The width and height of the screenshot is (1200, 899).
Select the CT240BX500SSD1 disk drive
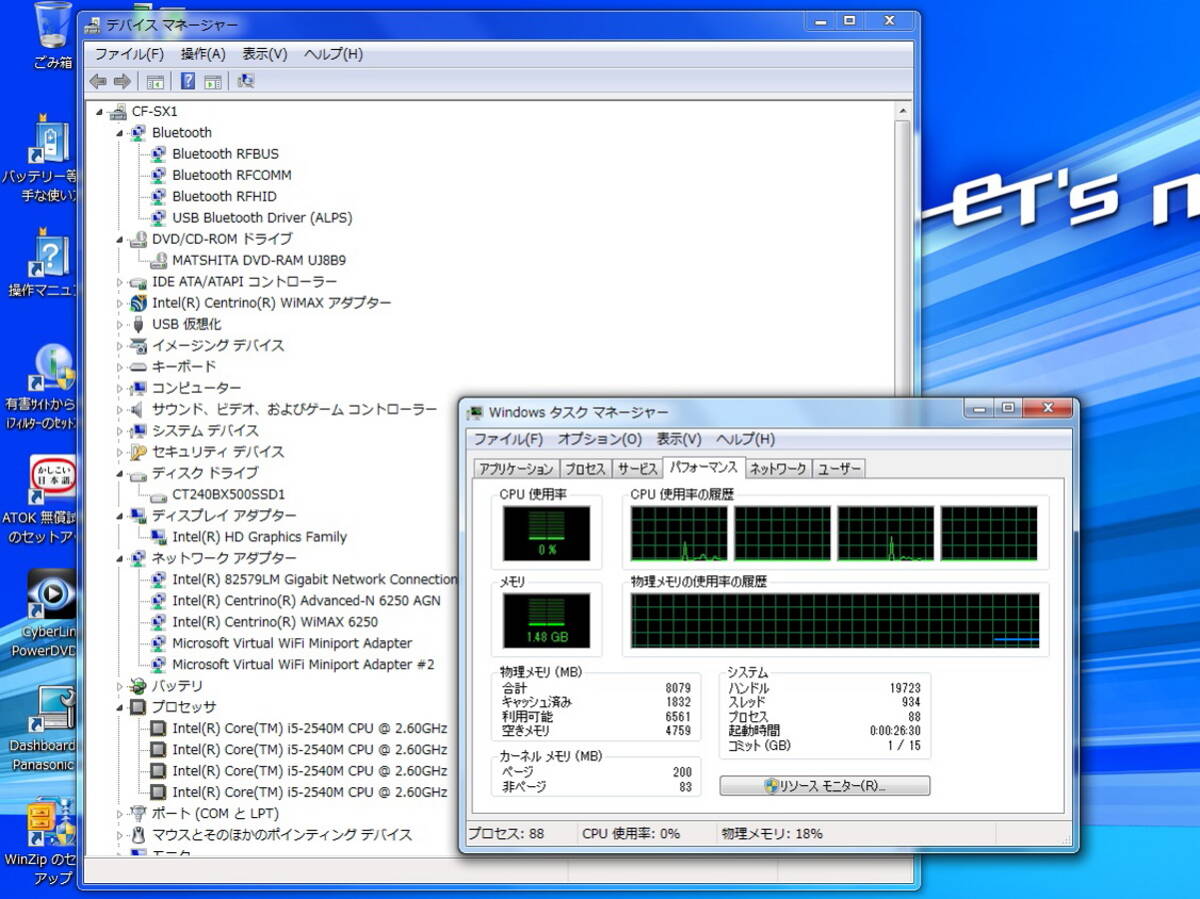pos(228,494)
